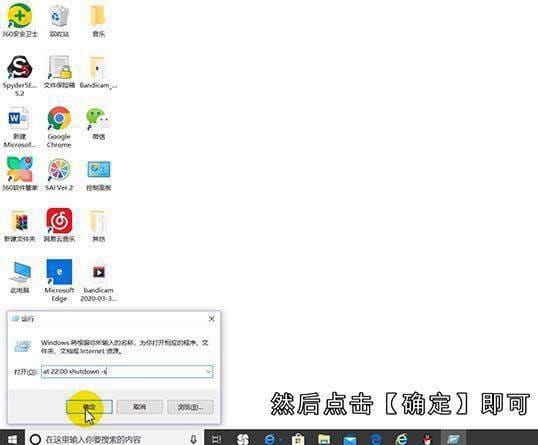Click the taskbar search box
Image resolution: width=538 pixels, height=445 pixels.
tap(115, 439)
